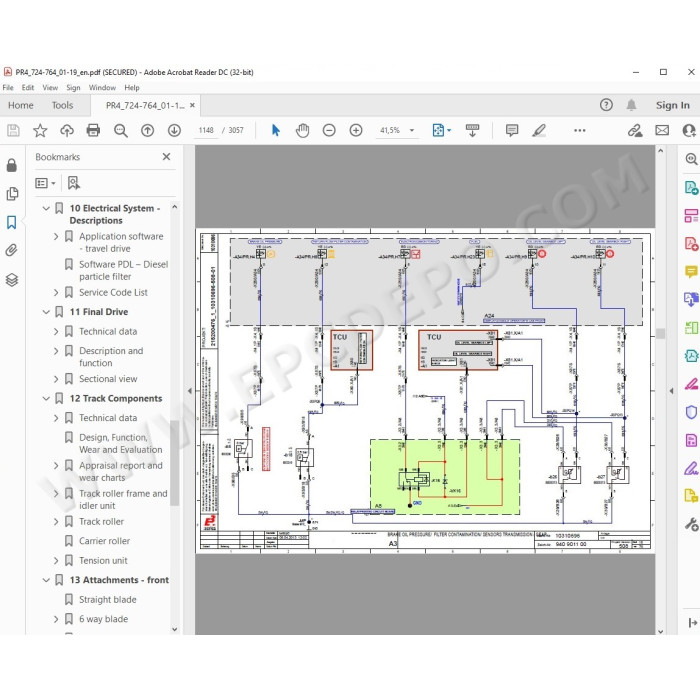Open notifications bell
The image size is (700, 700).
pos(631,105)
